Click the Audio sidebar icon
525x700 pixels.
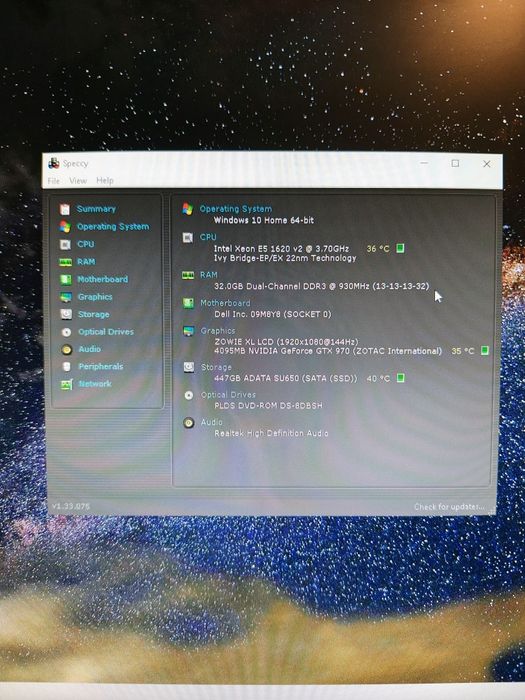67,350
